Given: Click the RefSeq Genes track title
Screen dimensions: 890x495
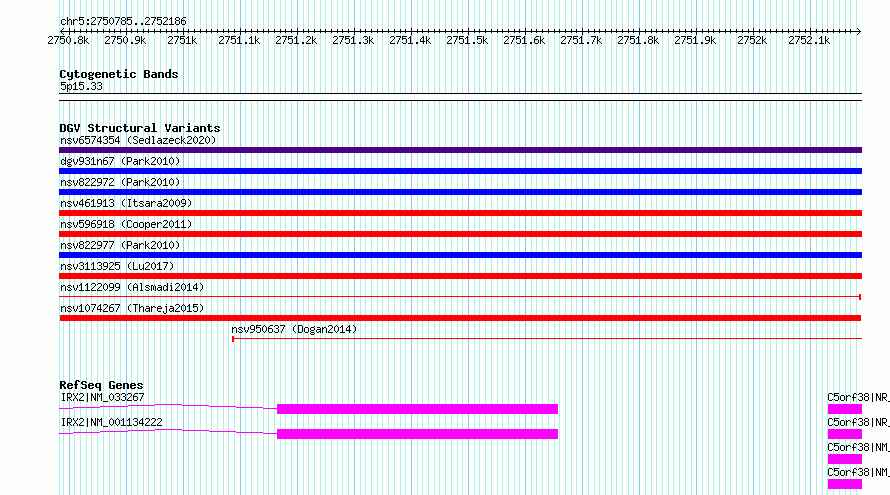Looking at the screenshot, I should tap(101, 385).
